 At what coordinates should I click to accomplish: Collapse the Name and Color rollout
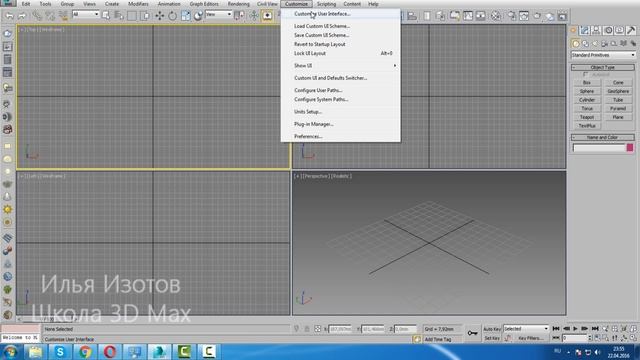click(603, 137)
